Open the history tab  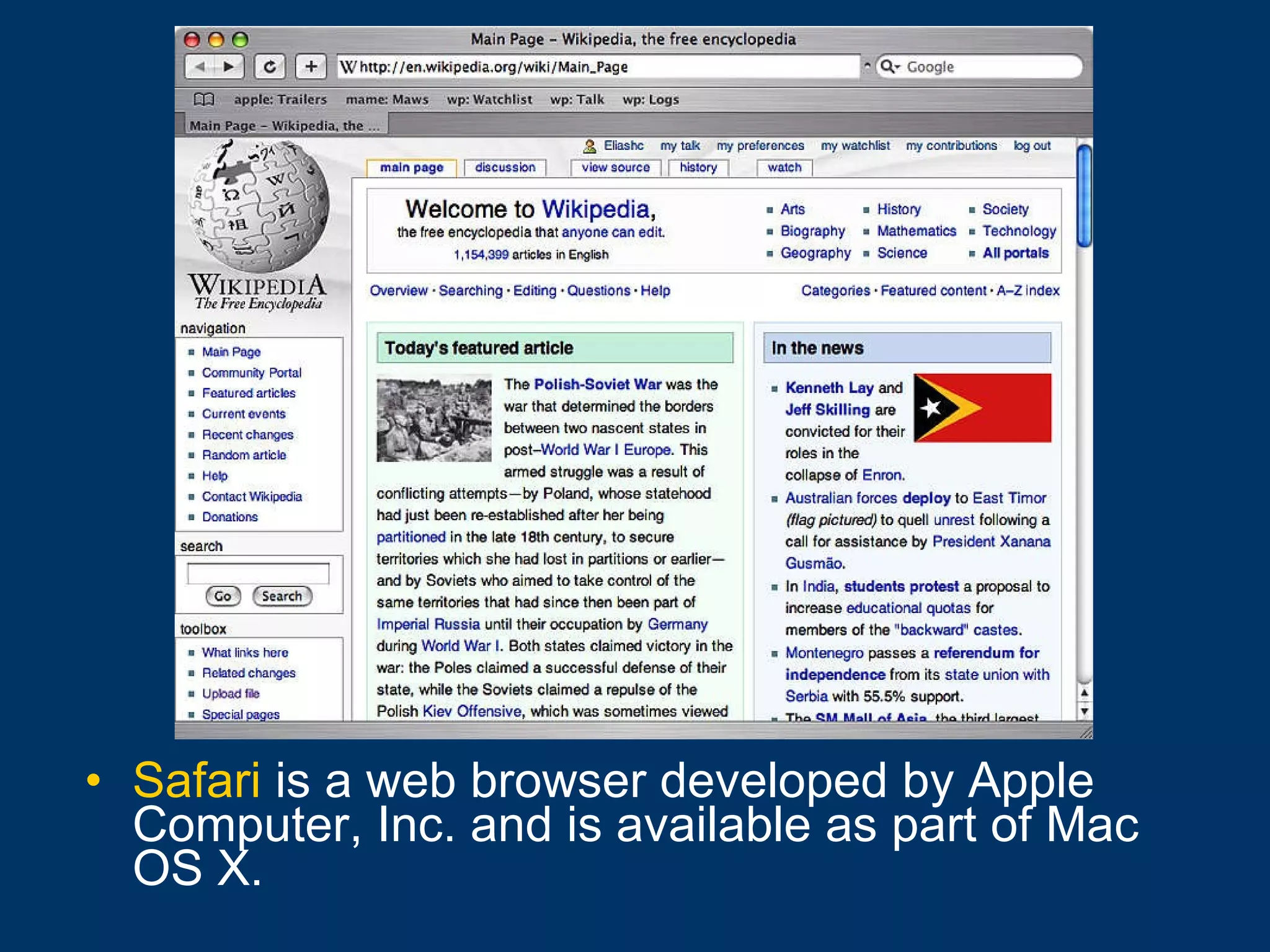pos(698,167)
